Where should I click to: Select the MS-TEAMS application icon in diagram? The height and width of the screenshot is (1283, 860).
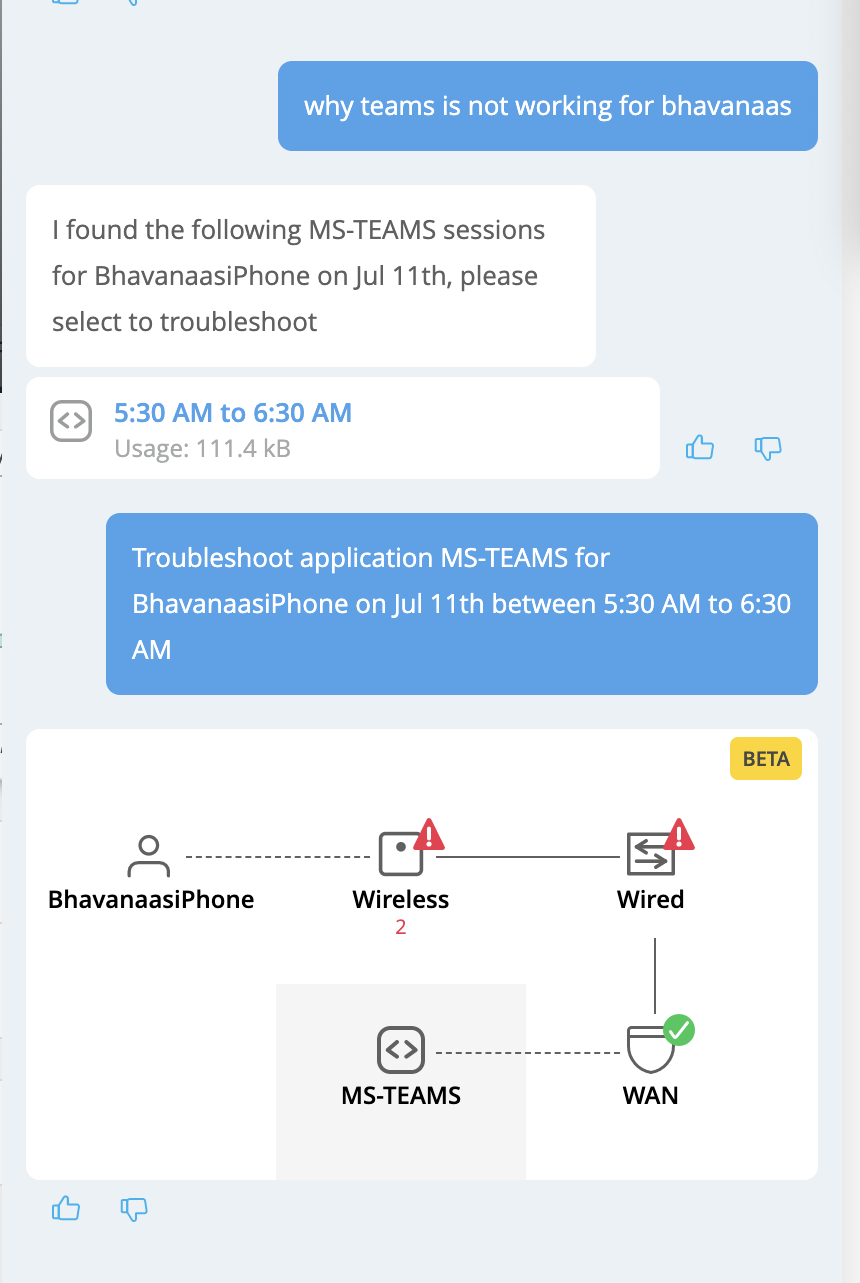pyautogui.click(x=401, y=1050)
